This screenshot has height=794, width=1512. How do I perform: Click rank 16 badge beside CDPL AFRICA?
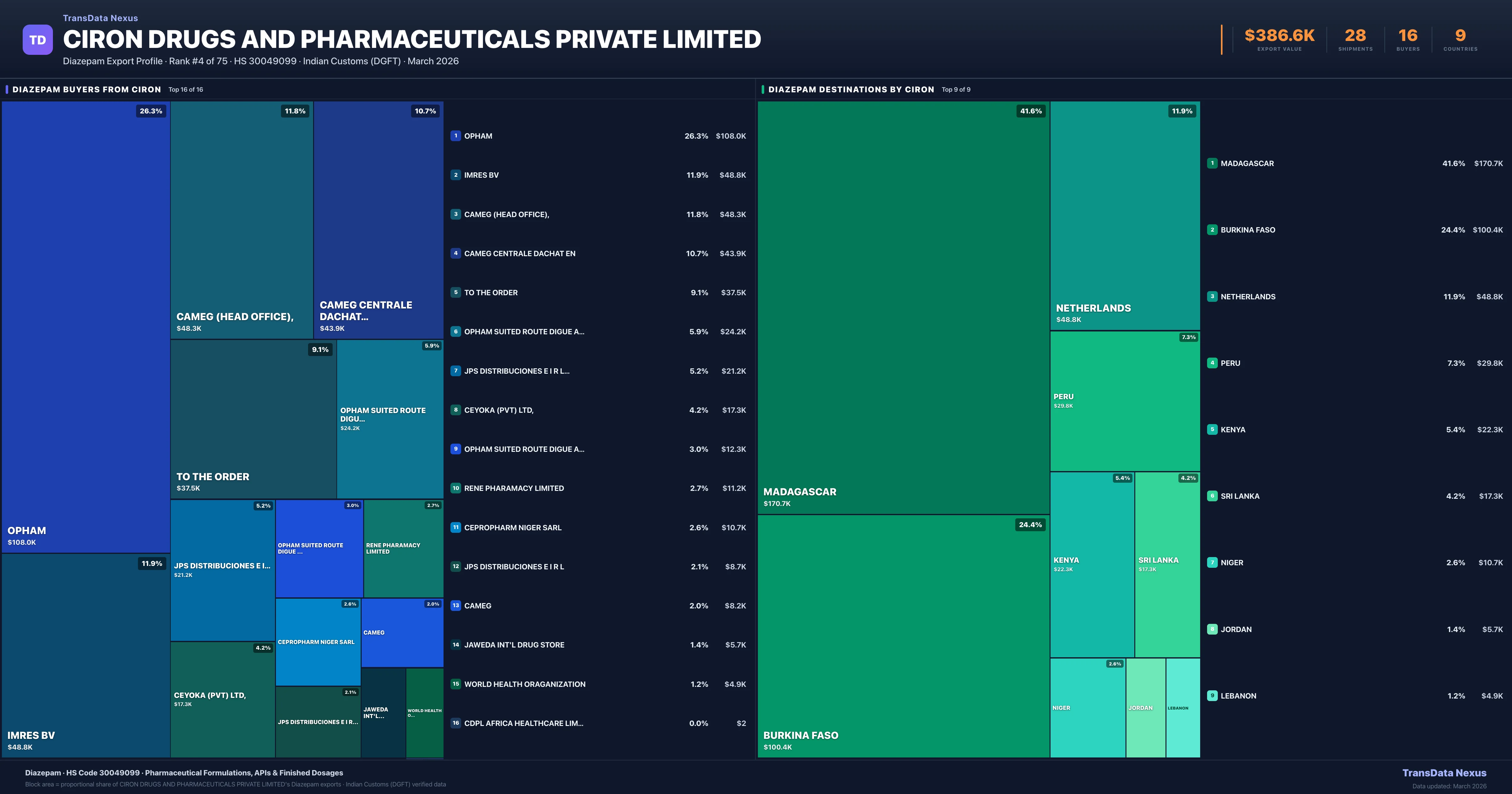coord(455,723)
